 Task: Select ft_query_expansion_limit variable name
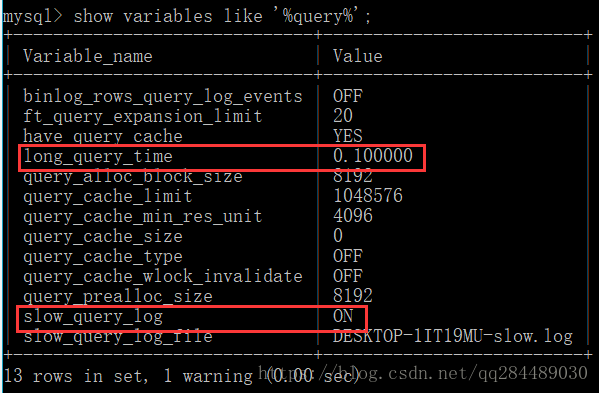142,116
